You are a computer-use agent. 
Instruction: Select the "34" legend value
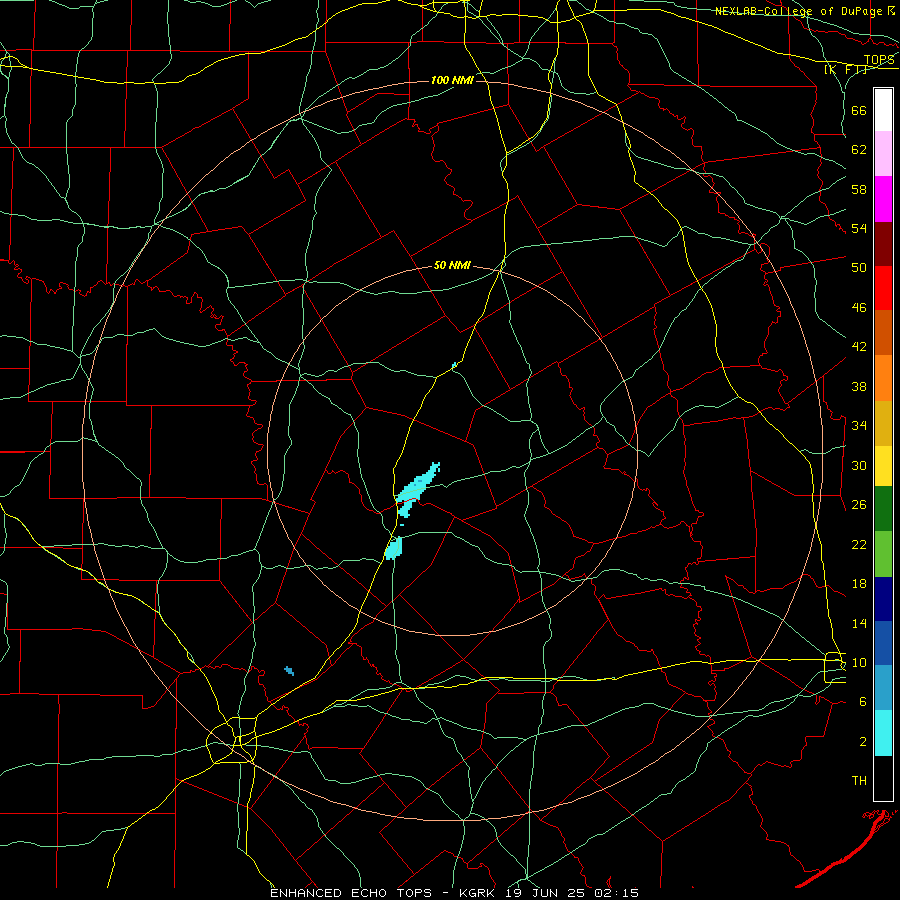click(859, 426)
